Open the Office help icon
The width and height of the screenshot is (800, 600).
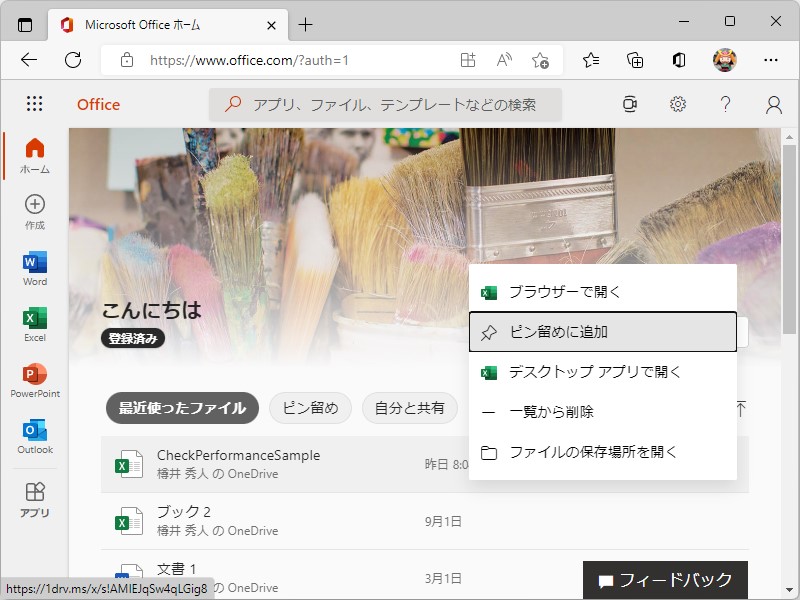click(726, 104)
